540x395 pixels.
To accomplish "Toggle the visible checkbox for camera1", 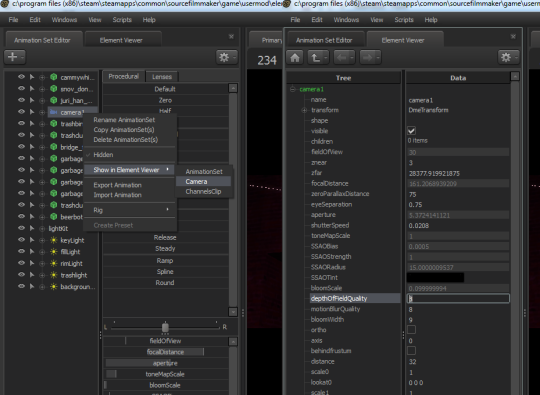I will [x=411, y=131].
